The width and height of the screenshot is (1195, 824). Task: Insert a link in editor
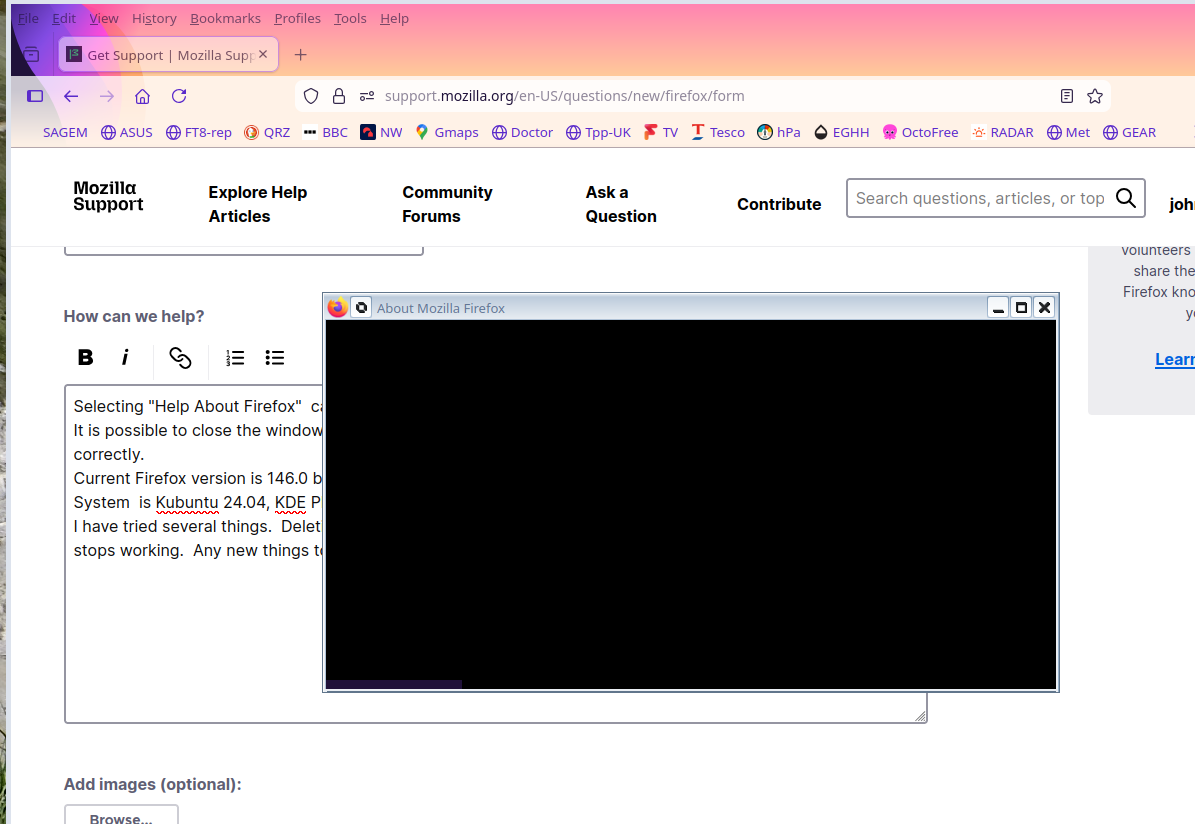coord(180,357)
